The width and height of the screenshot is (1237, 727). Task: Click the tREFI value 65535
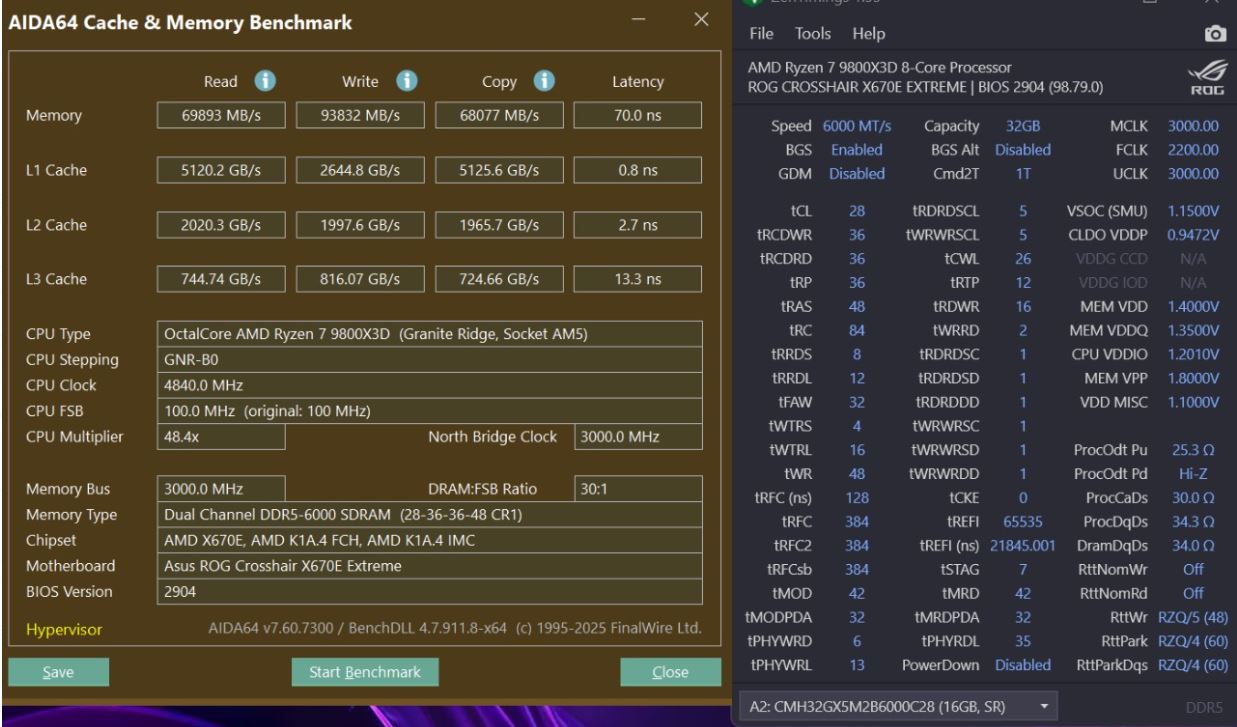pos(1022,521)
